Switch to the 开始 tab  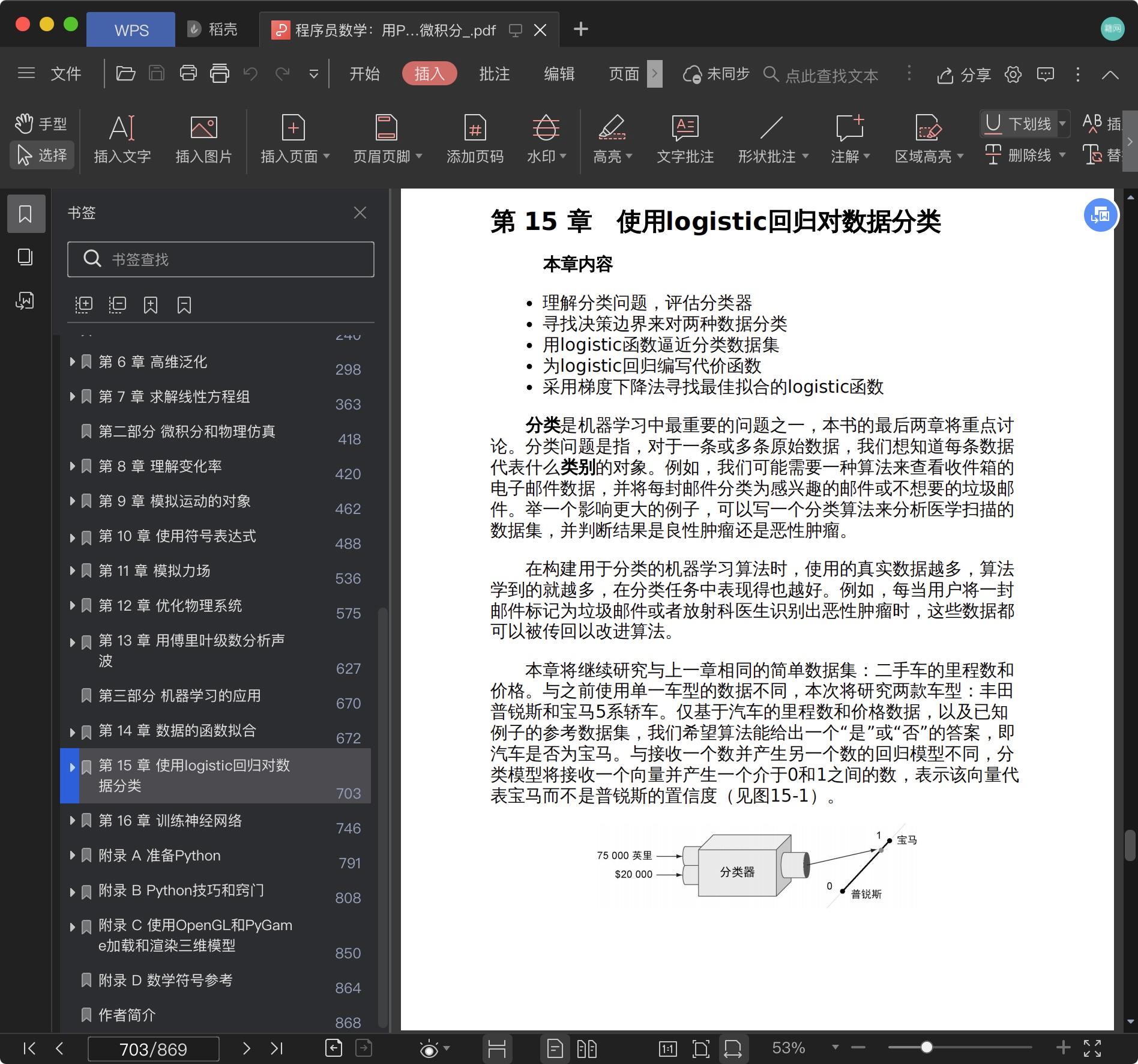tap(364, 74)
